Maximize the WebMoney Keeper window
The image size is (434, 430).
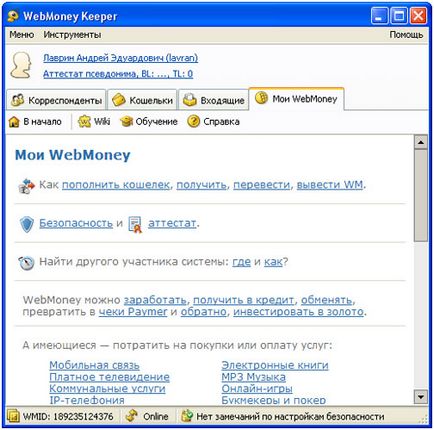[399, 16]
